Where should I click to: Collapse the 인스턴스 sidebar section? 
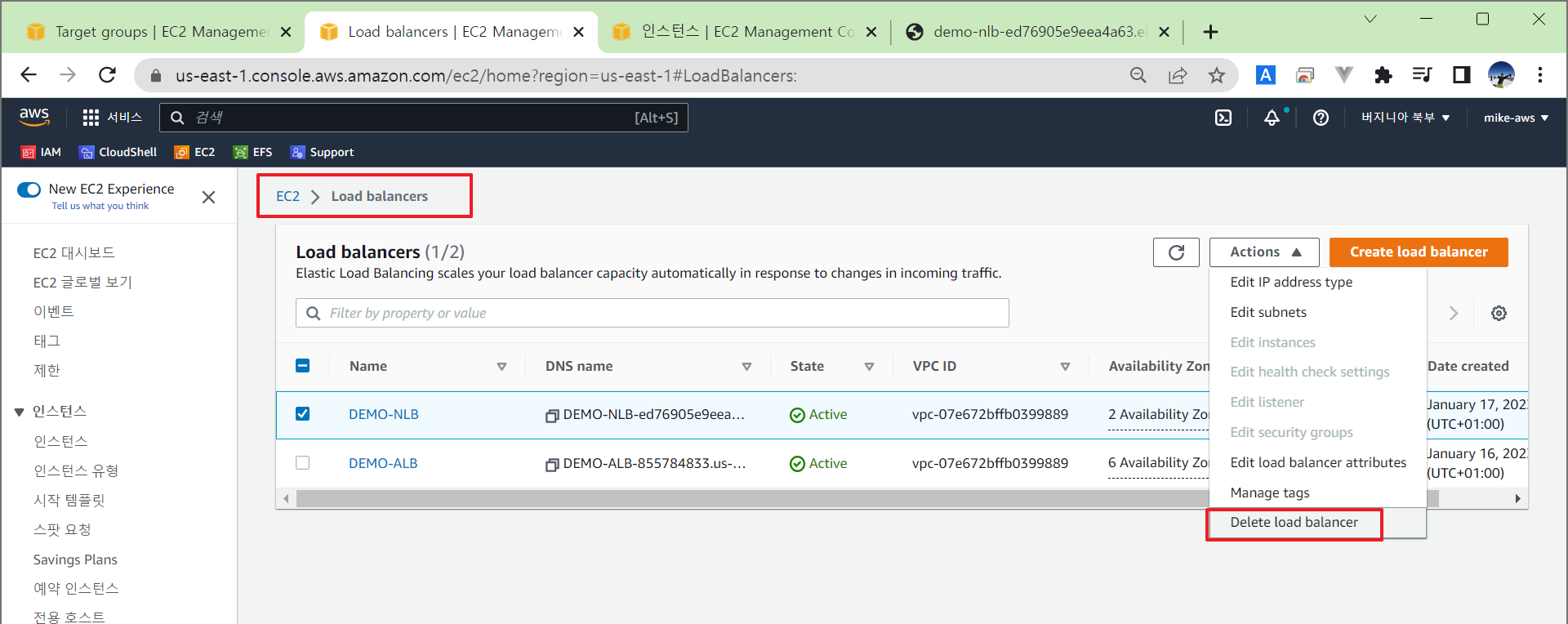[x=19, y=412]
